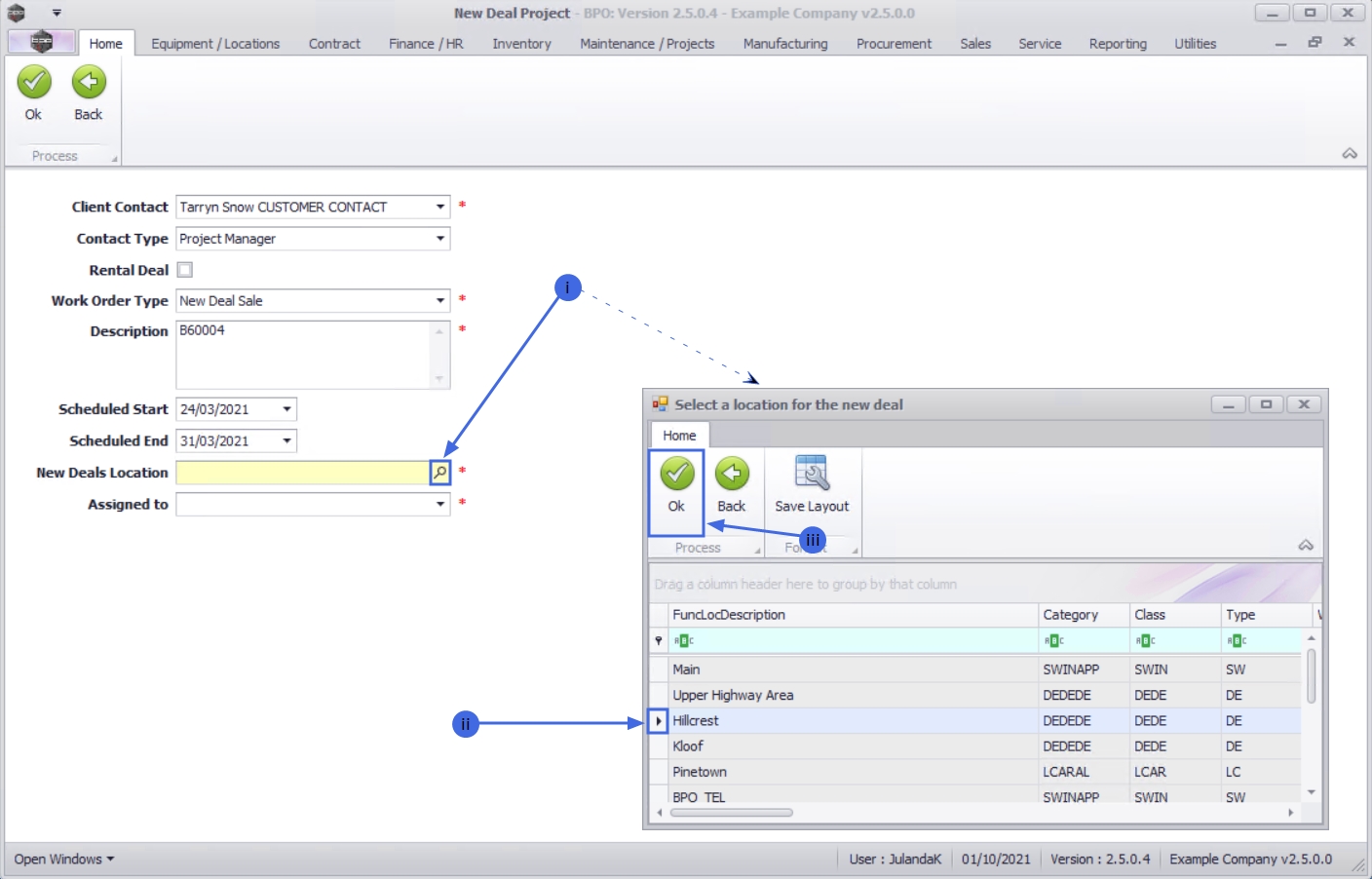Open Process group launcher in location dialog
The height and width of the screenshot is (879, 1372).
757,551
